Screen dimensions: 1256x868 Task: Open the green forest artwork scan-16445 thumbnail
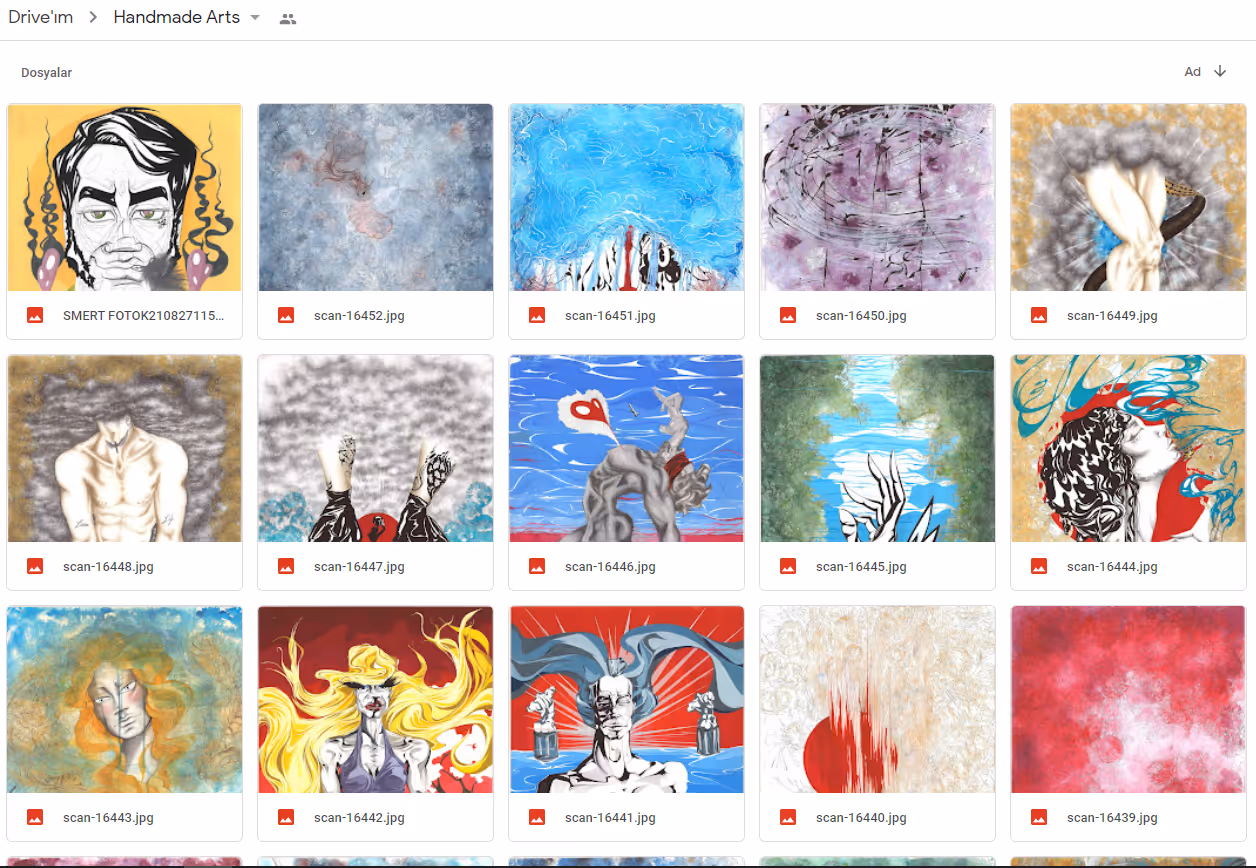877,448
